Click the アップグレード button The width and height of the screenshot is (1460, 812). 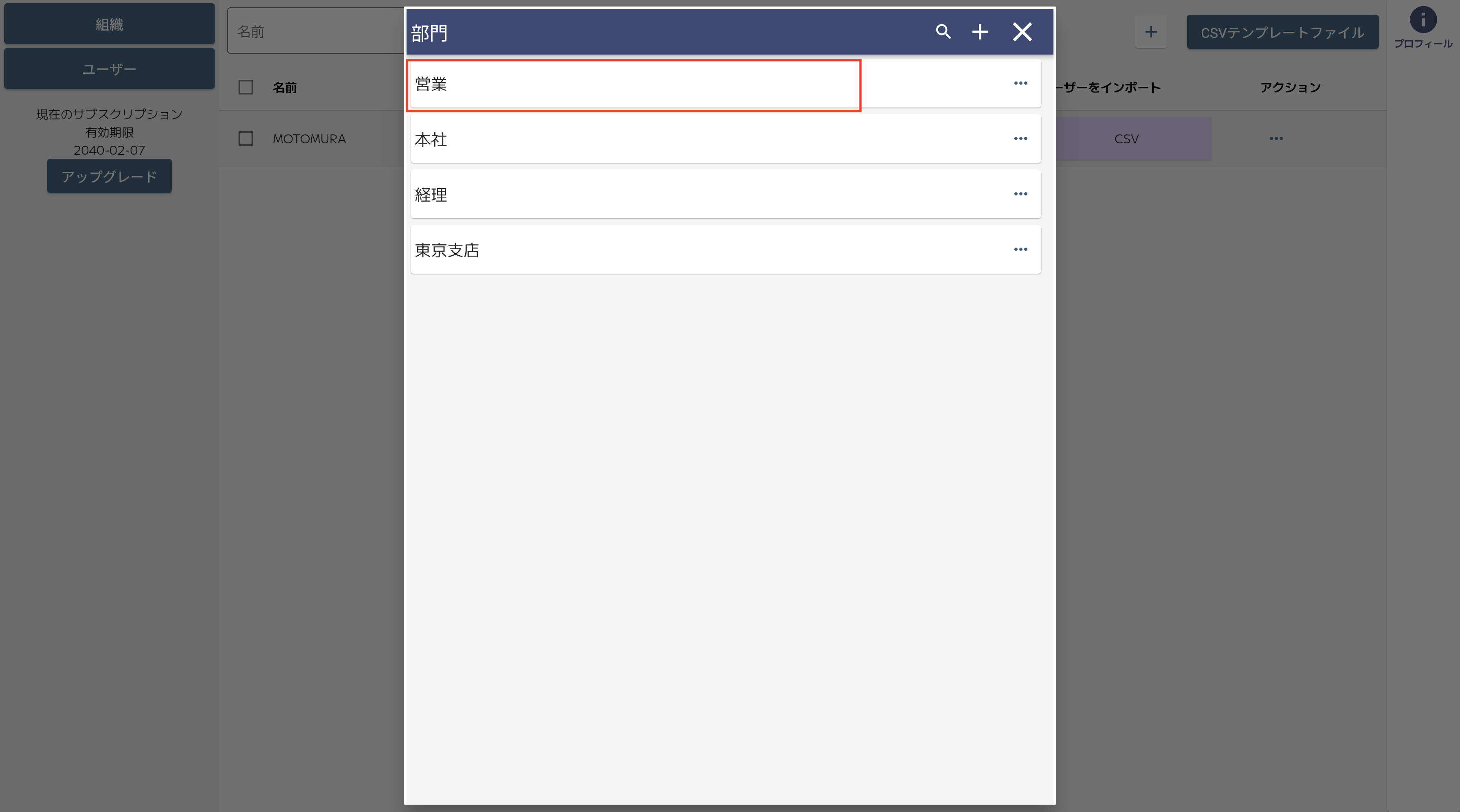tap(110, 177)
